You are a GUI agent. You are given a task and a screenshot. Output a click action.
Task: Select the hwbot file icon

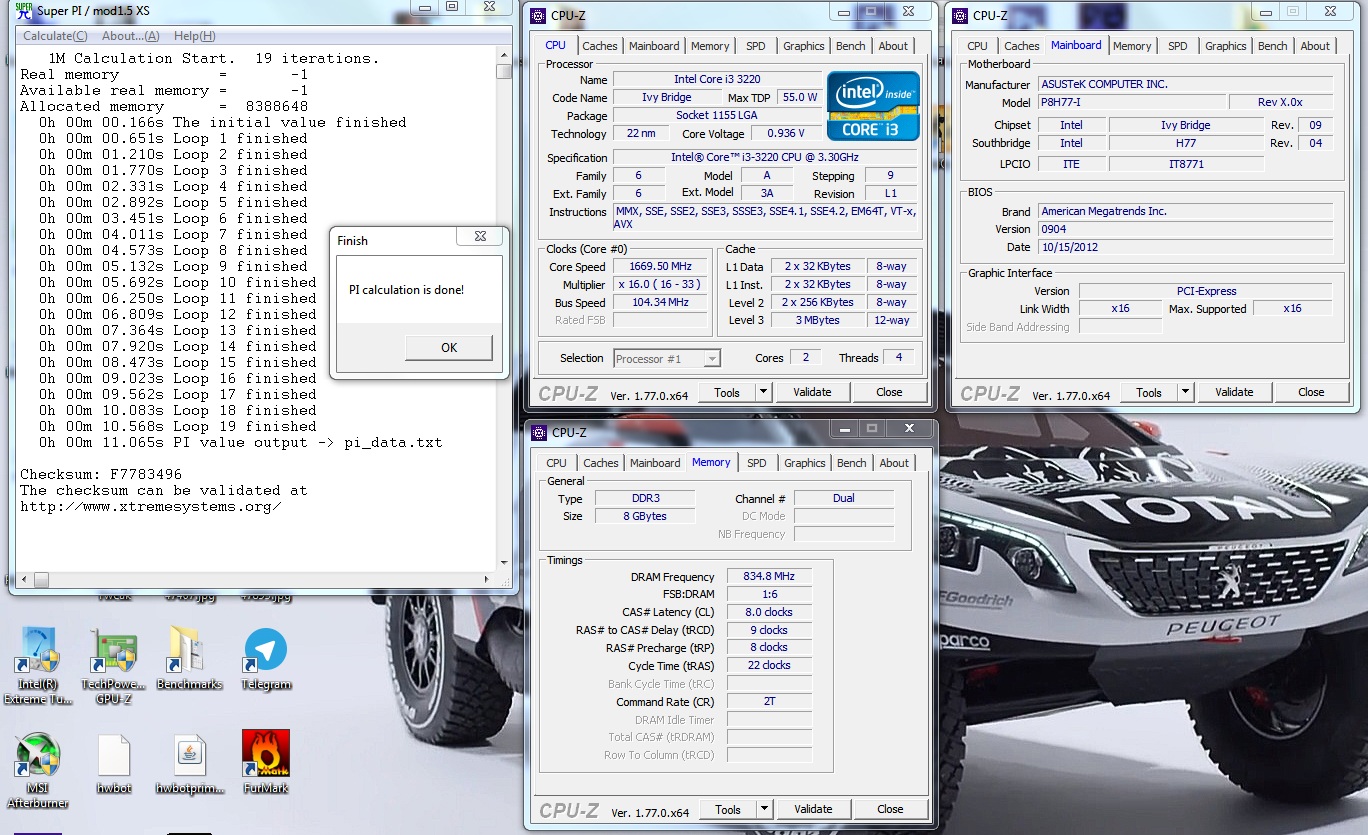pos(114,765)
